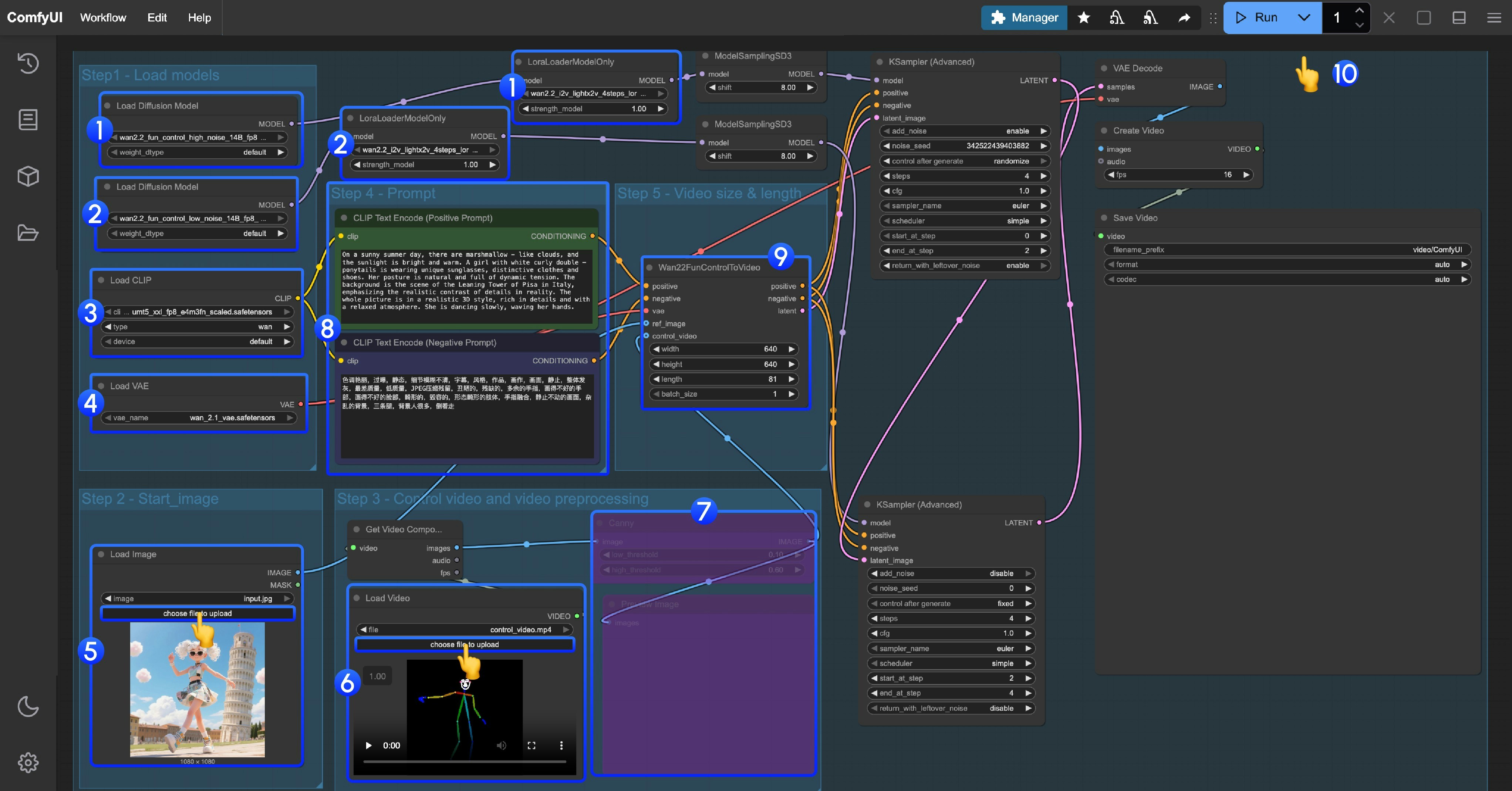Open the Help menu

pyautogui.click(x=199, y=18)
